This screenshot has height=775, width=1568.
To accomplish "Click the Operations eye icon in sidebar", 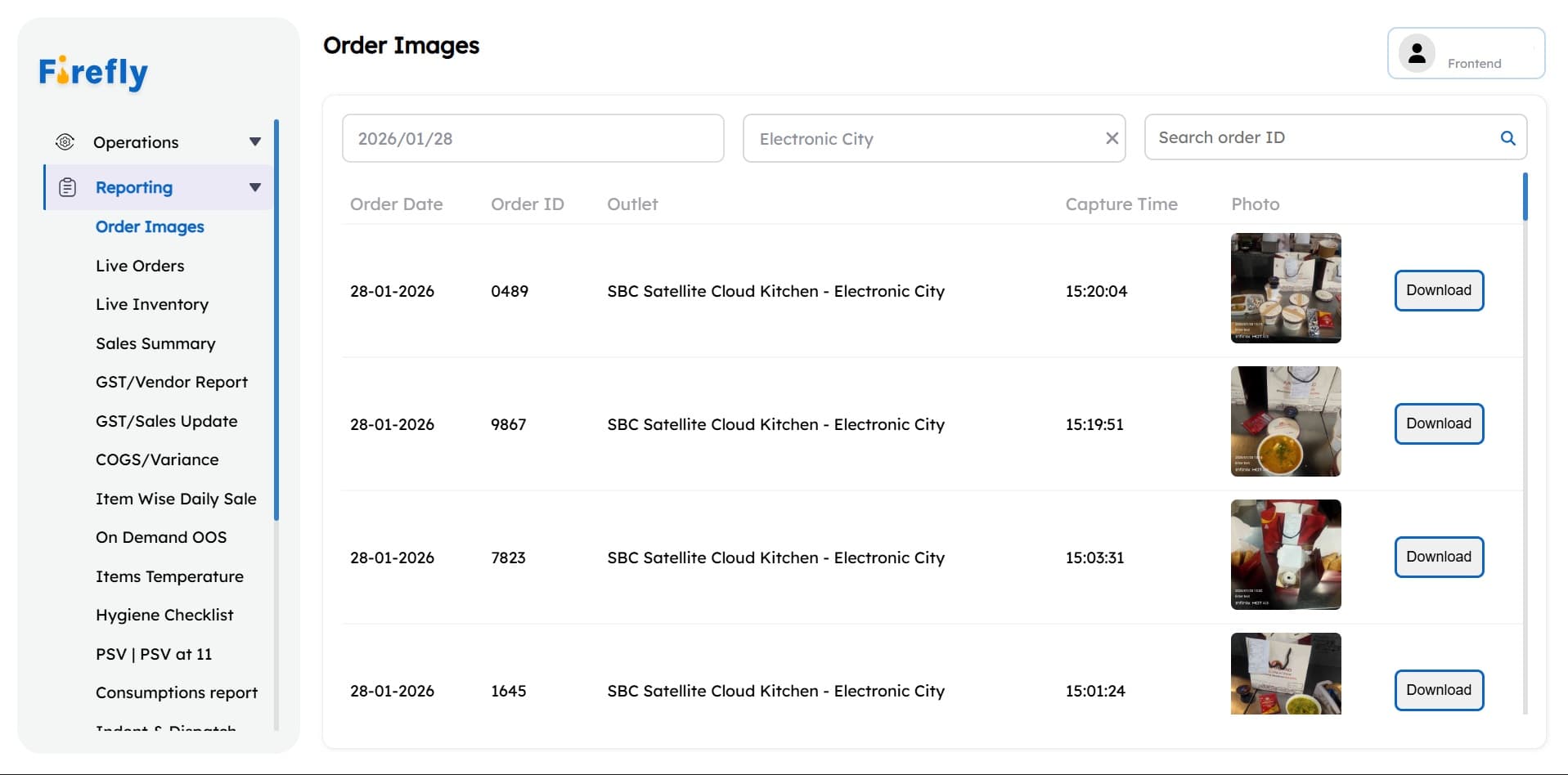I will 65,141.
